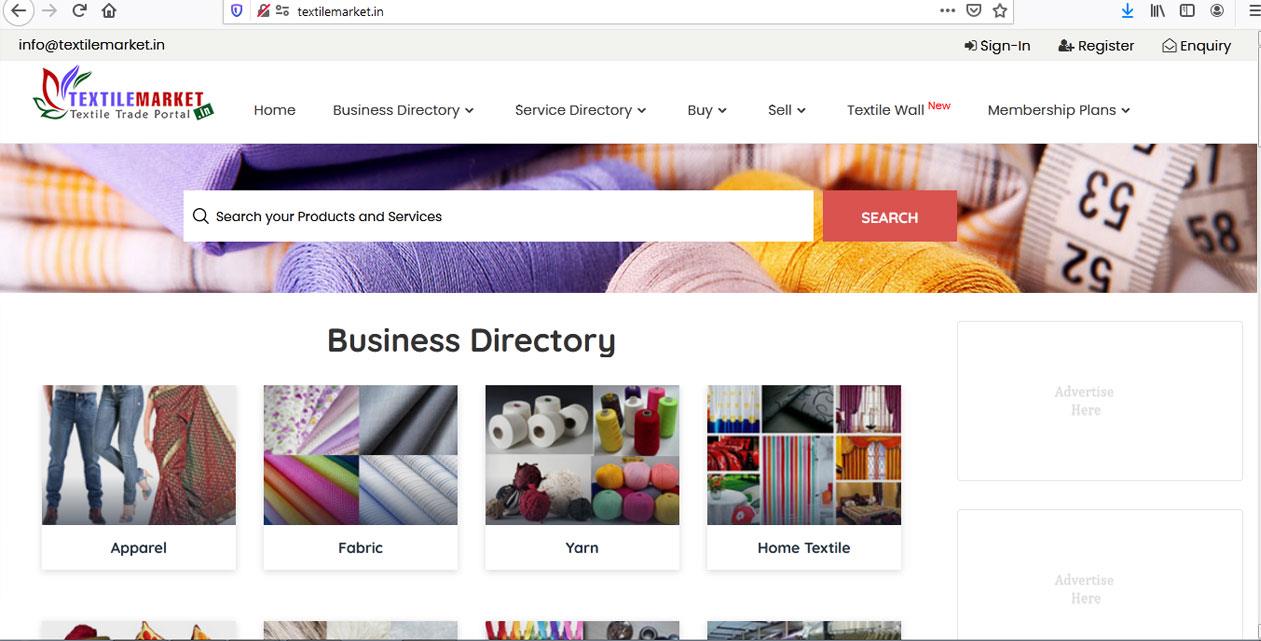1261x641 pixels.
Task: Expand the Business Directory dropdown
Action: (403, 110)
